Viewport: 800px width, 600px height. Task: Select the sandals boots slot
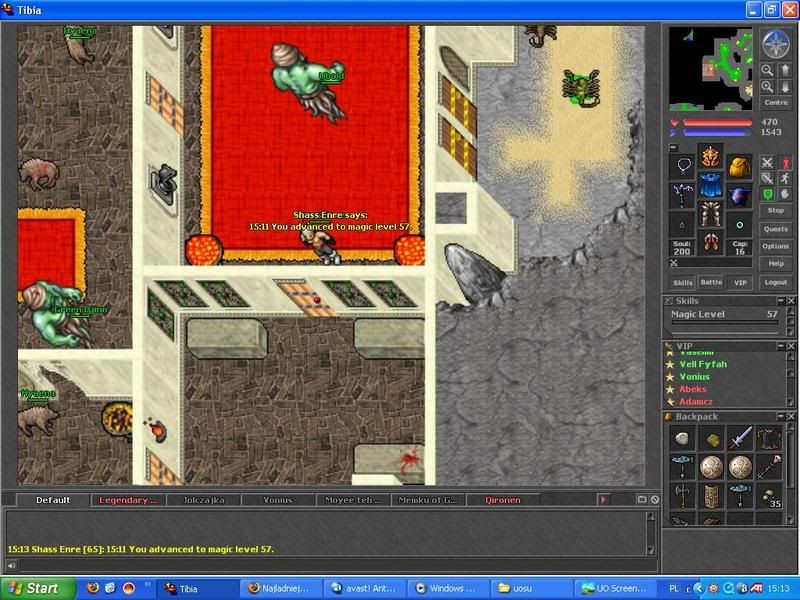coord(711,242)
